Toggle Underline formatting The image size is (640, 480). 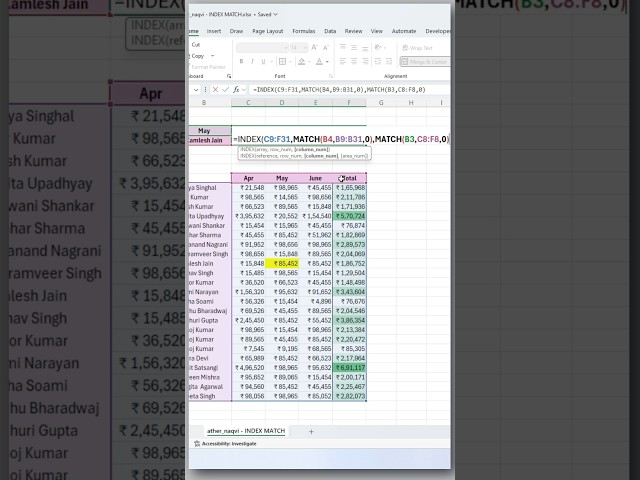click(x=263, y=62)
